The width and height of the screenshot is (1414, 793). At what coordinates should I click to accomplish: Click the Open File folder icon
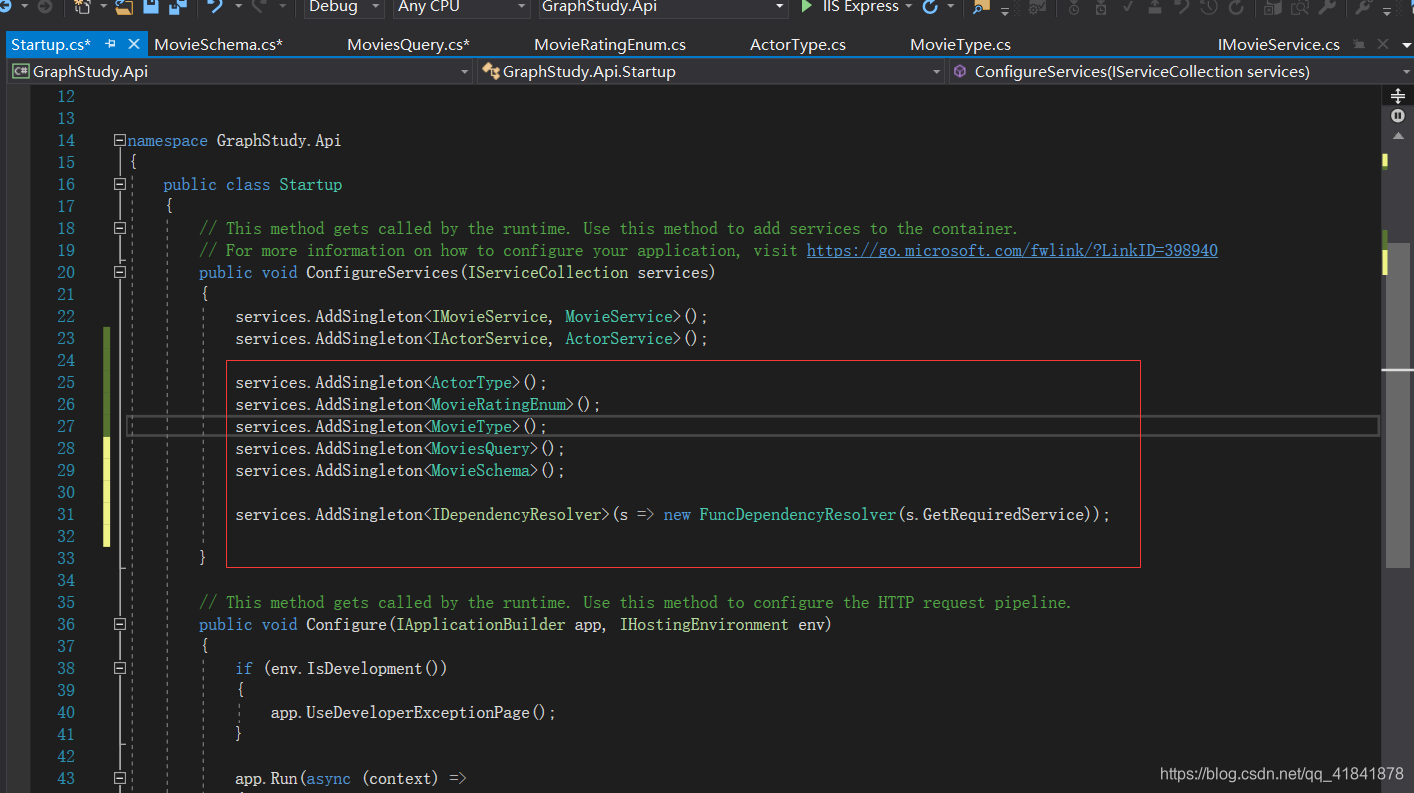[124, 7]
